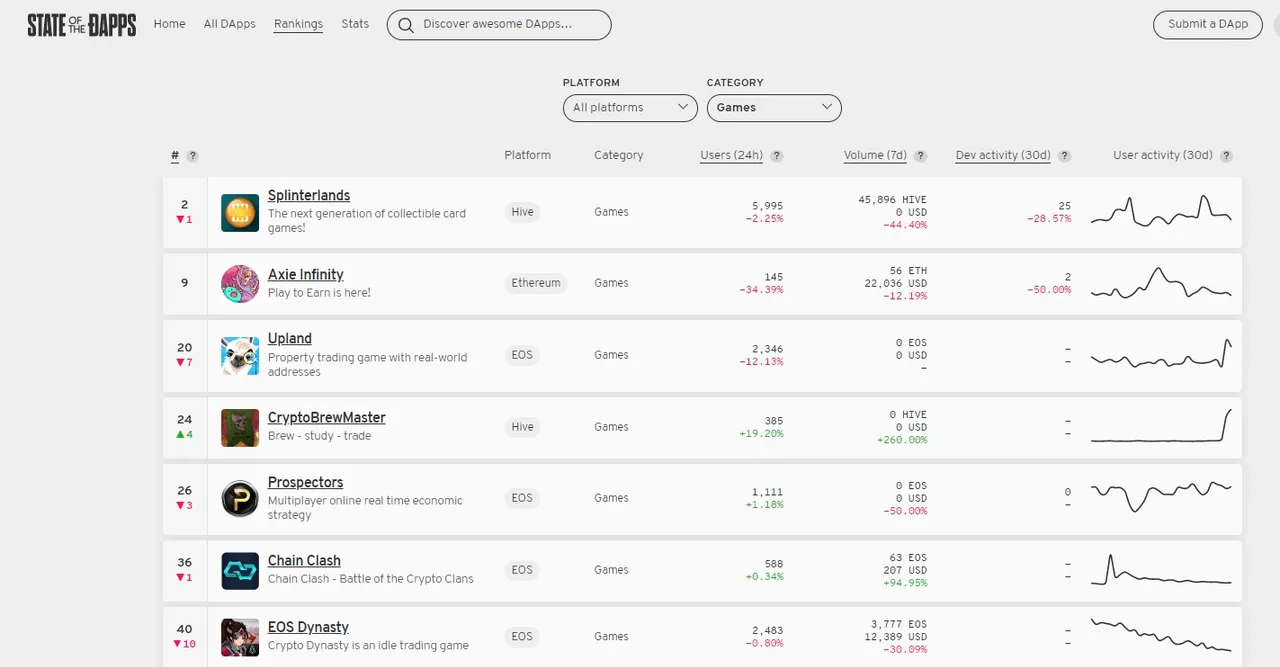Image resolution: width=1280 pixels, height=667 pixels.
Task: Click help icon next to User activity (30d)
Action: pyautogui.click(x=1227, y=156)
